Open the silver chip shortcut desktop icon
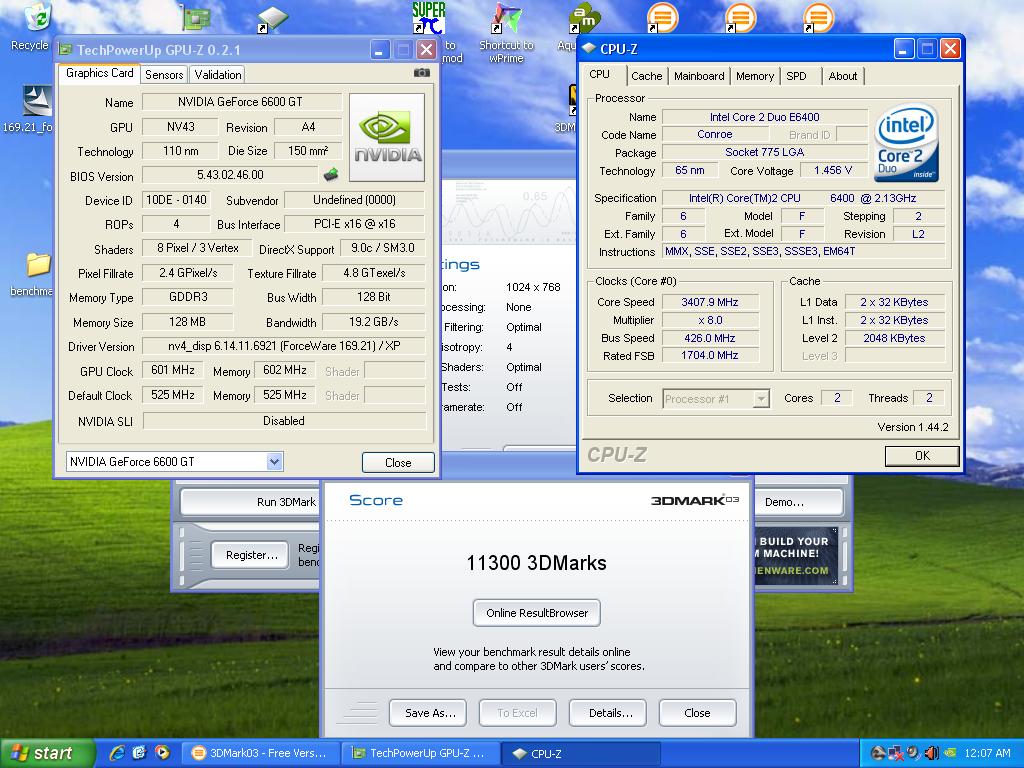This screenshot has height=768, width=1024. click(272, 18)
